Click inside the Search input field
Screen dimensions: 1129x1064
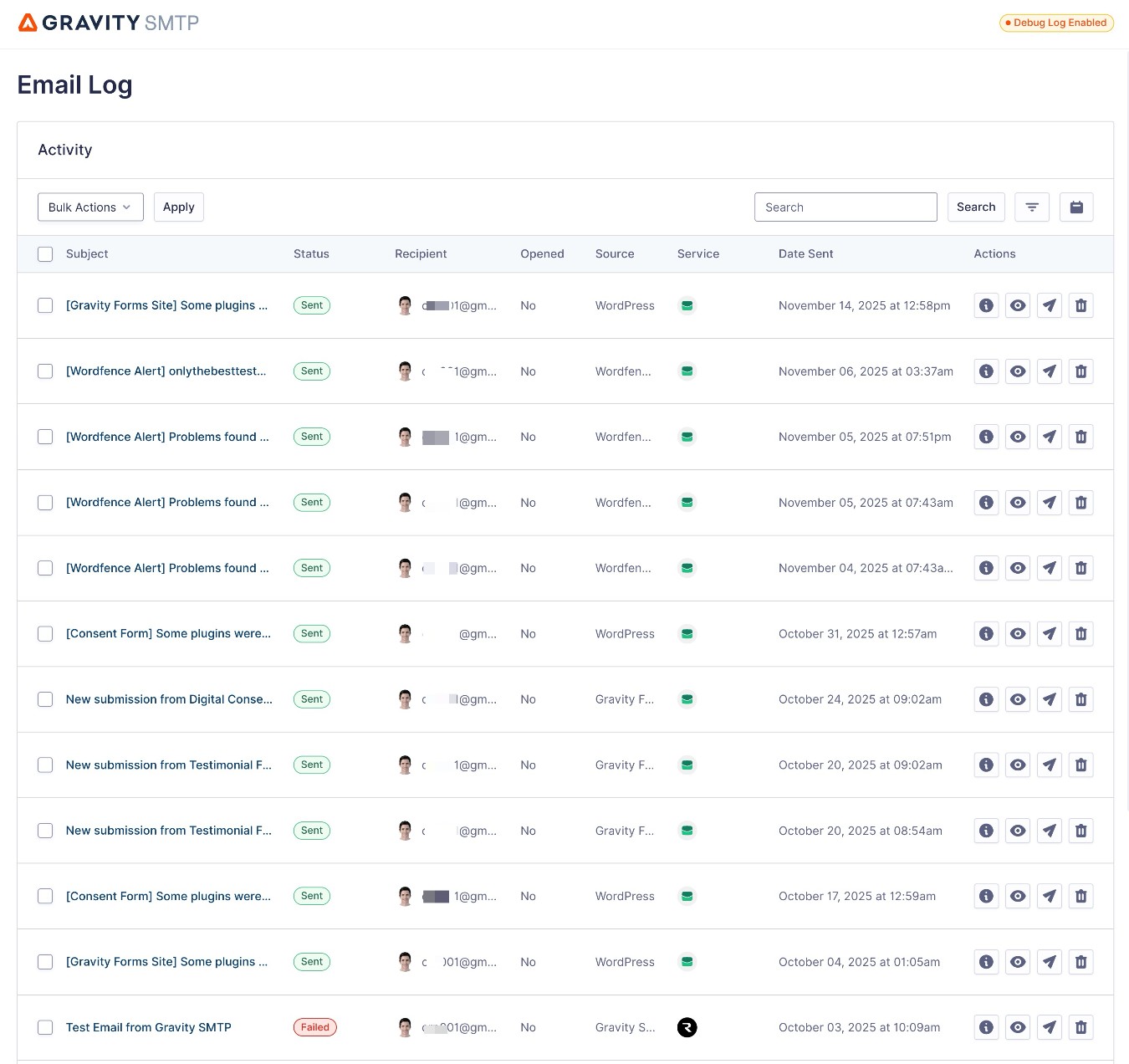tap(845, 207)
